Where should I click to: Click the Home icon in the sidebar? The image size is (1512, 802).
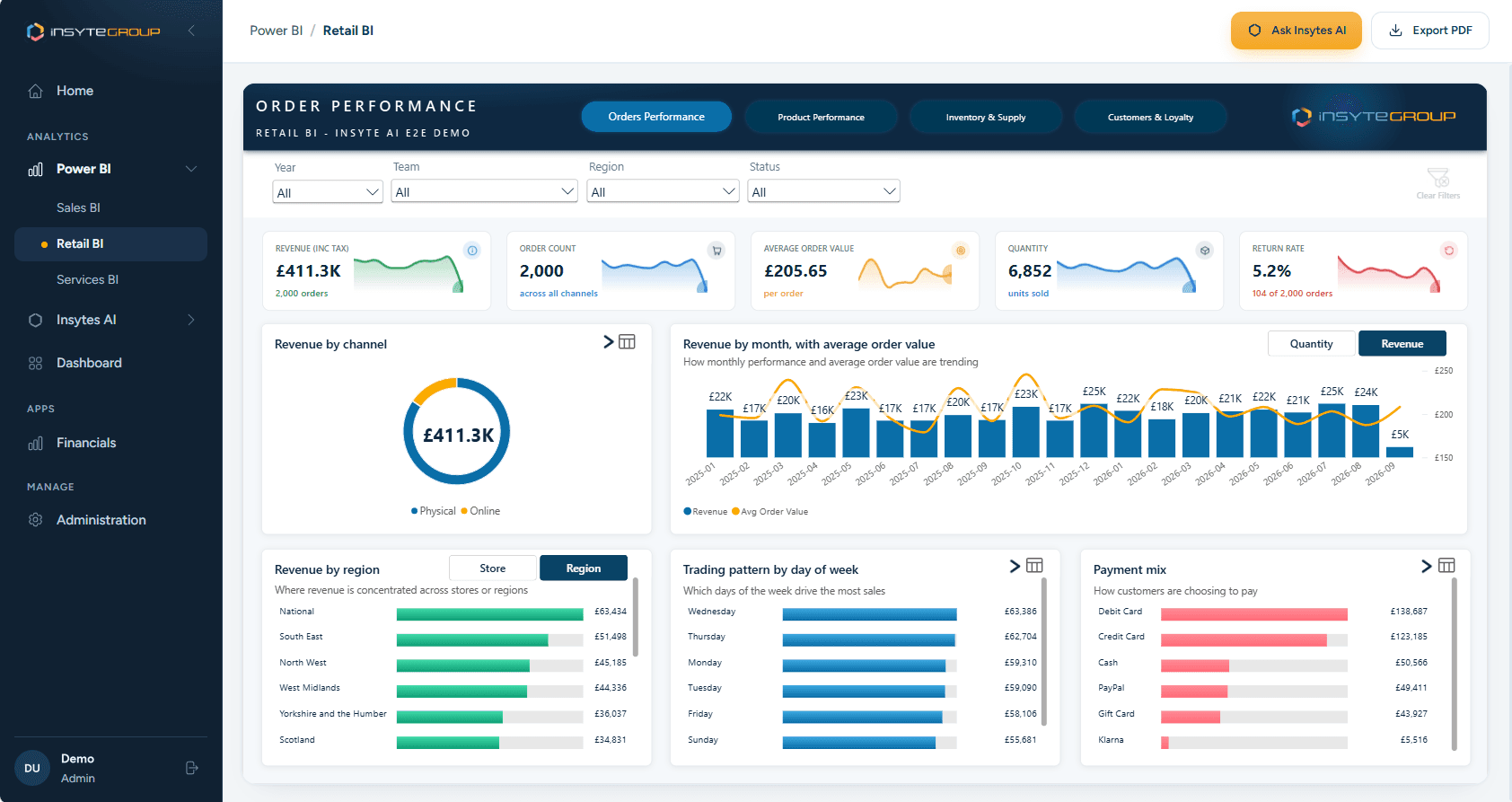(x=36, y=91)
